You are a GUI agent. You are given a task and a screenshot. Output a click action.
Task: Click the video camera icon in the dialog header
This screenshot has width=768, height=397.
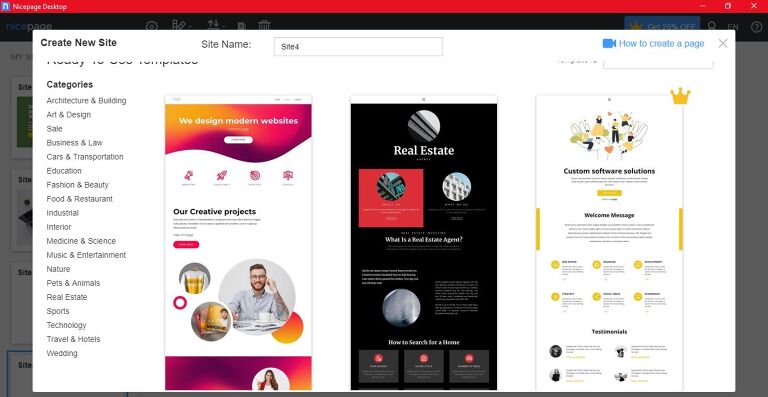click(x=609, y=44)
